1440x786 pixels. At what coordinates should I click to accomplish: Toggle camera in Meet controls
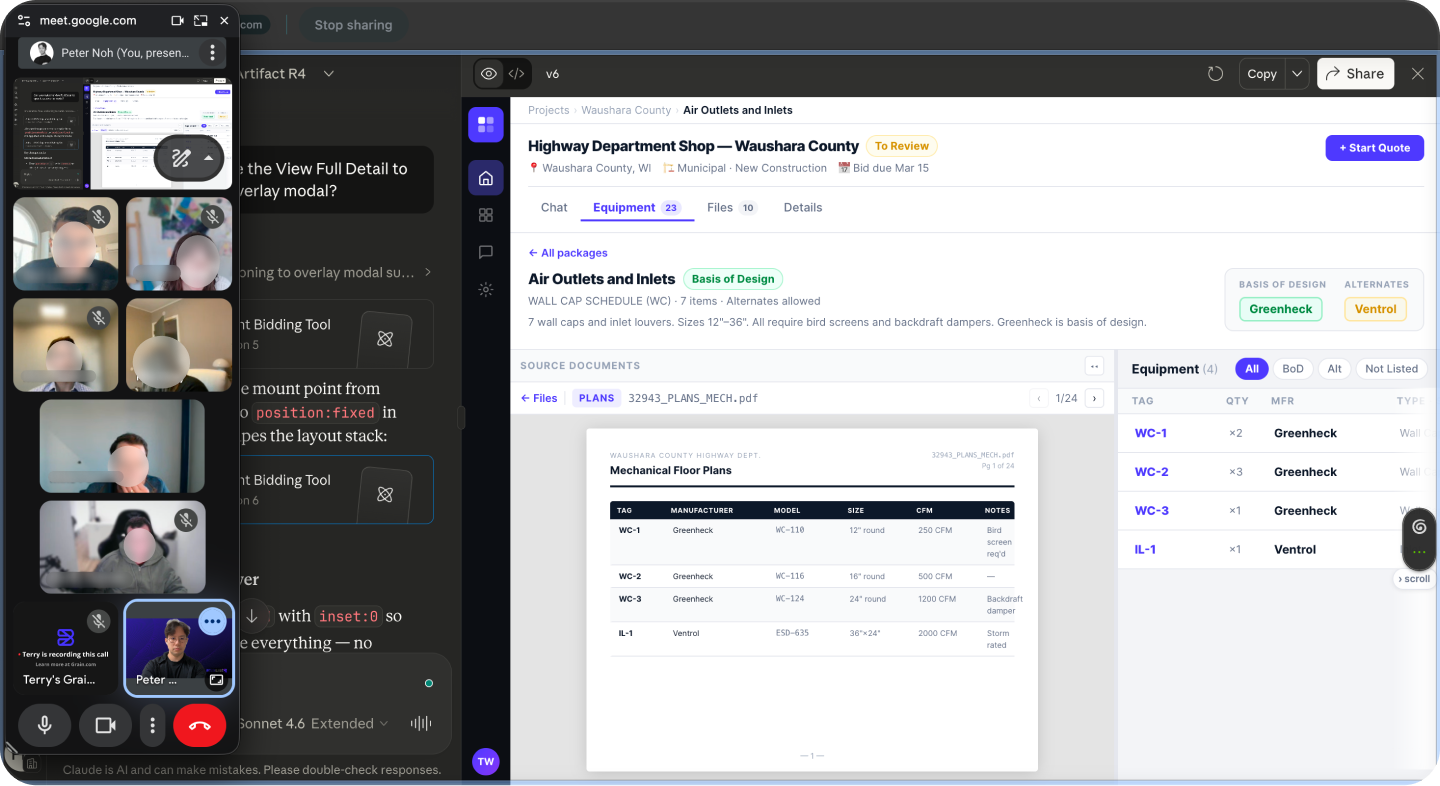(x=105, y=725)
